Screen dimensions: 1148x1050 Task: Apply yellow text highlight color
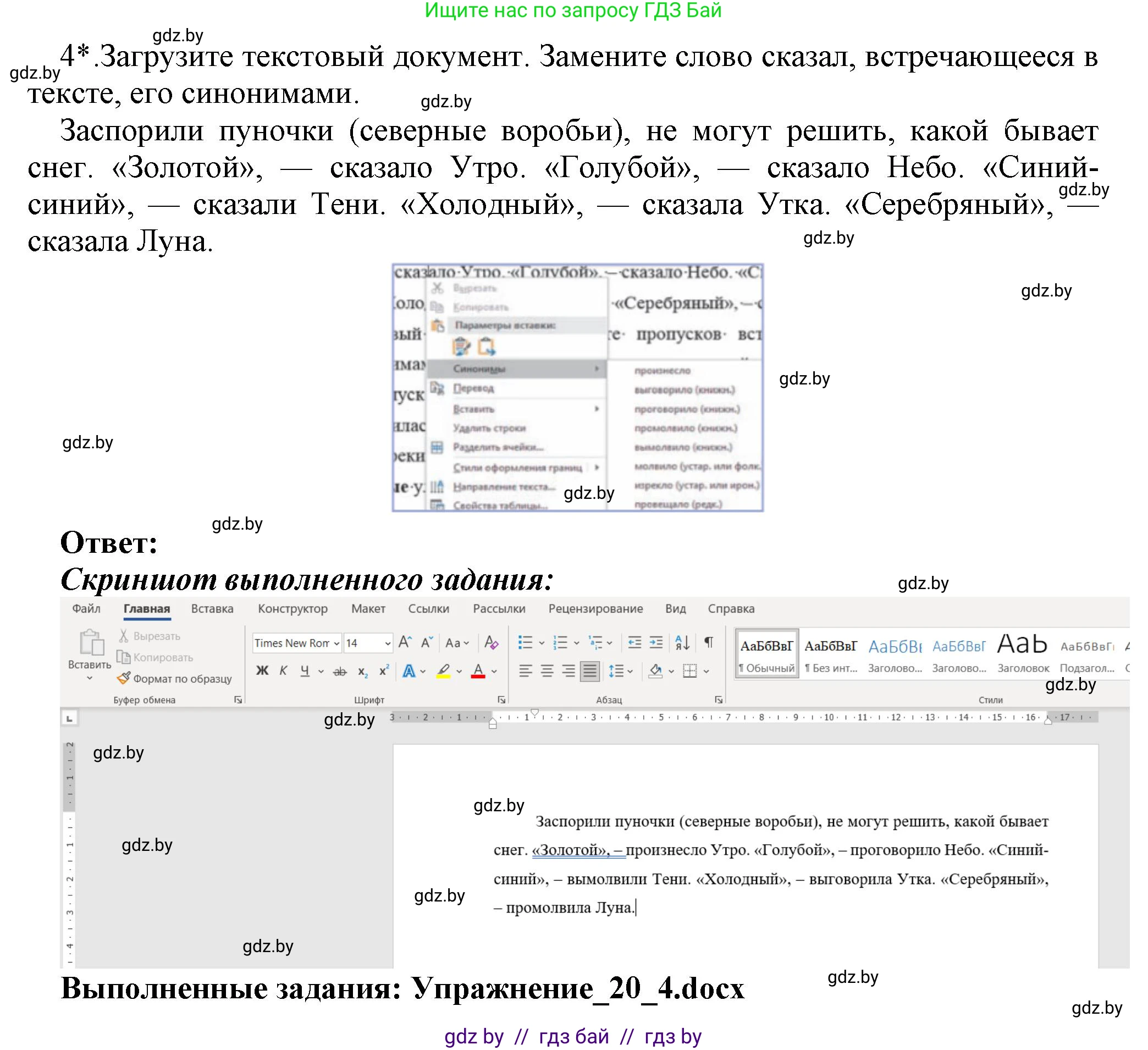[x=444, y=671]
